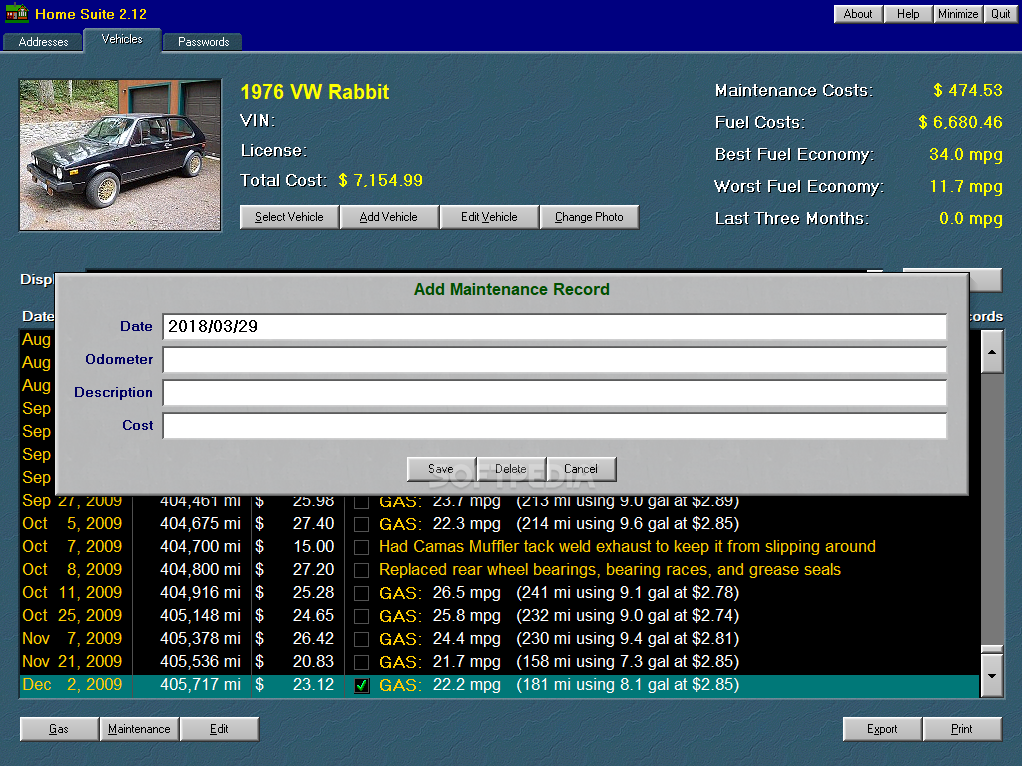Select the 'Oct 11, 2009' date cell
Image resolution: width=1022 pixels, height=766 pixels.
click(72, 593)
